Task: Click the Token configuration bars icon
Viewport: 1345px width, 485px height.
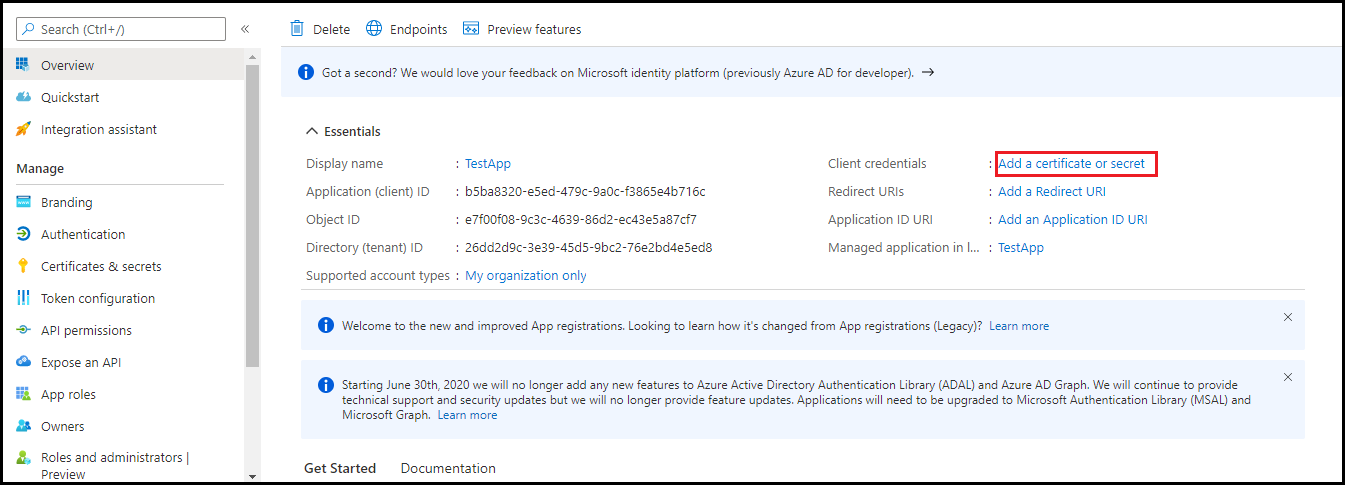Action: click(23, 298)
